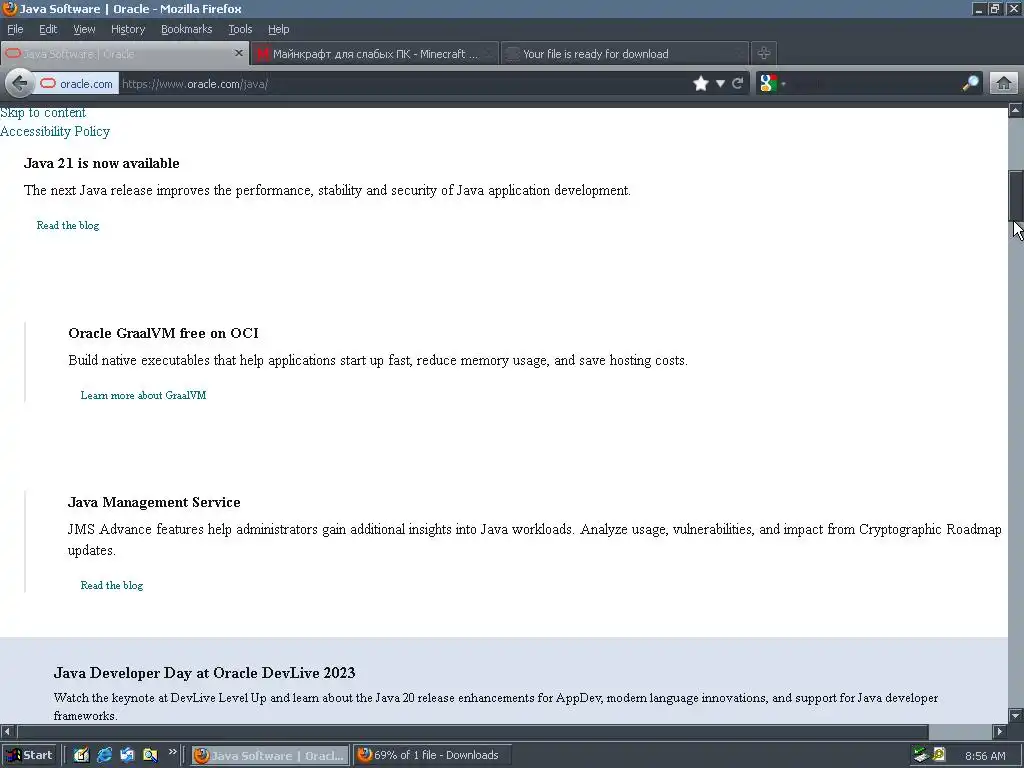Viewport: 1024px width, 768px height.
Task: Click the Java 21 is now available heading
Action: pos(101,163)
